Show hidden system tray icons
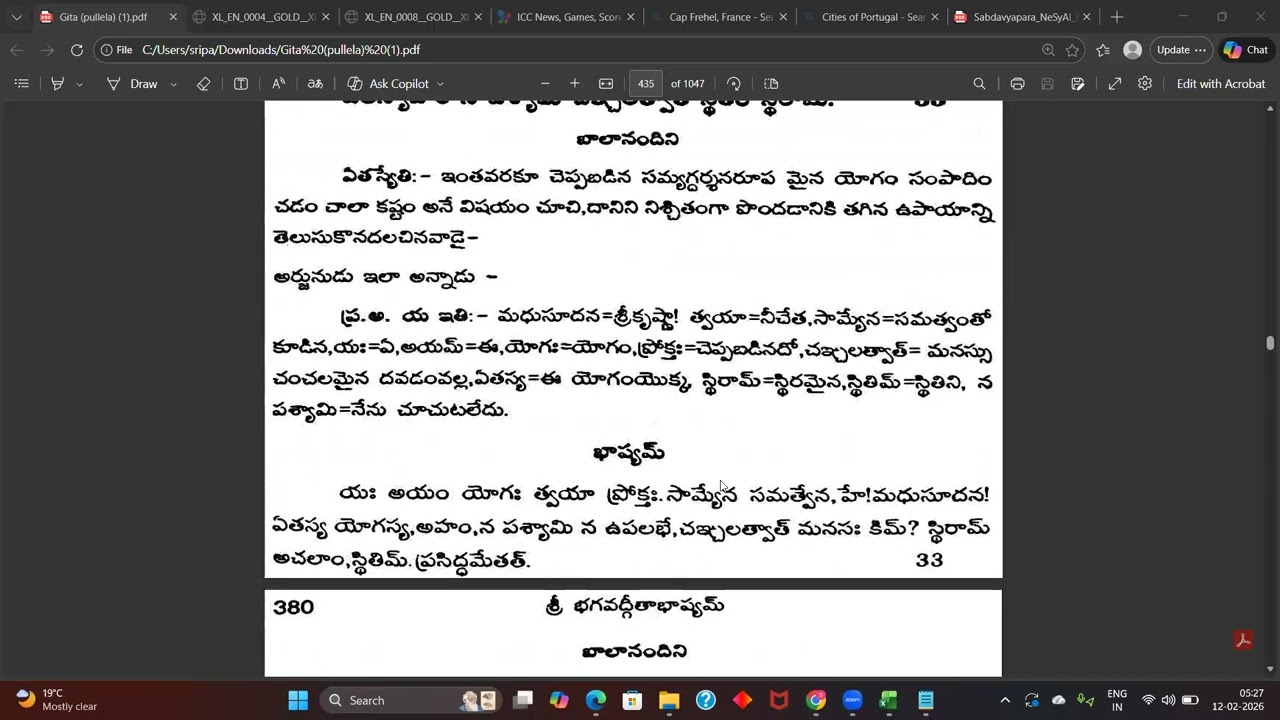 tap(1005, 700)
